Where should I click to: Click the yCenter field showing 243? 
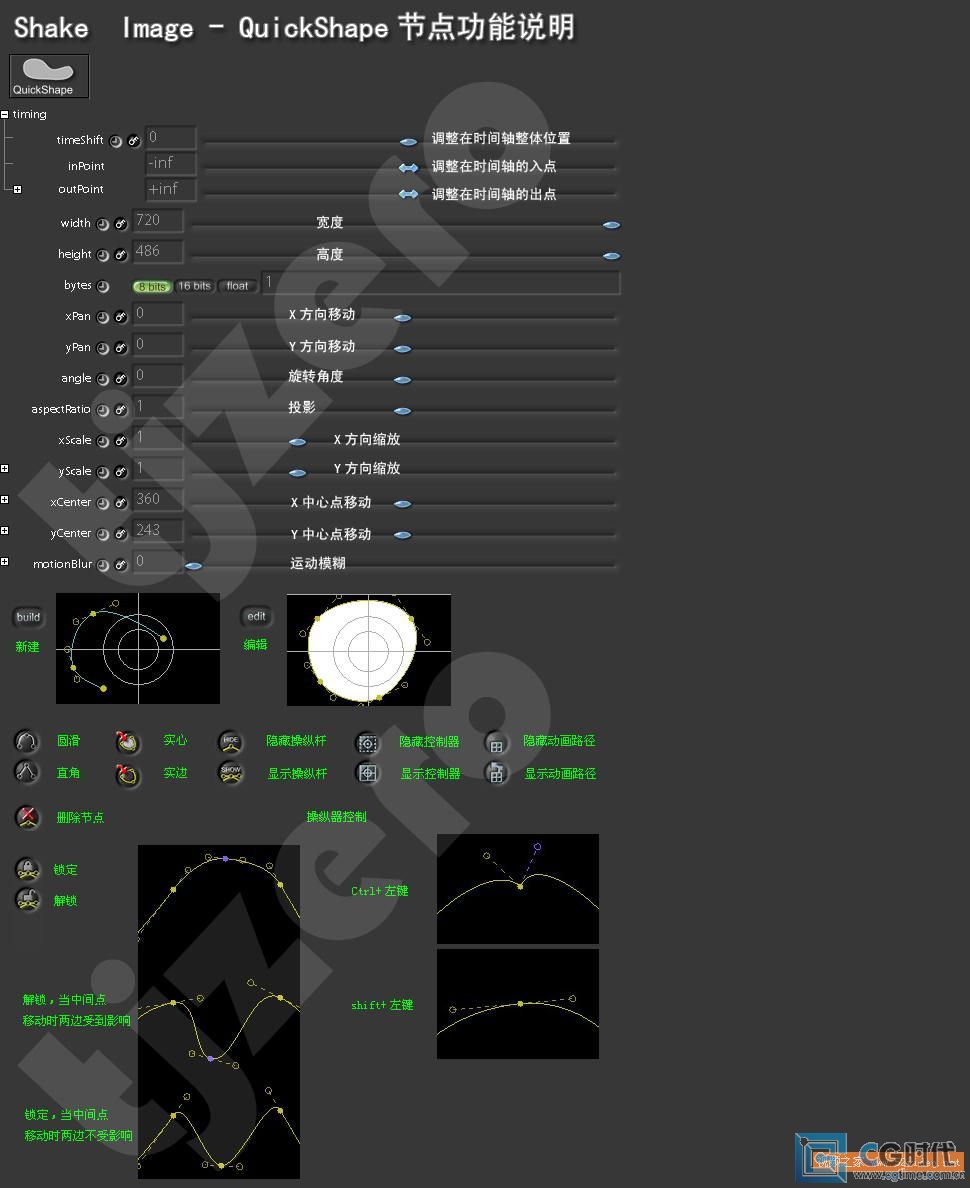[x=158, y=530]
